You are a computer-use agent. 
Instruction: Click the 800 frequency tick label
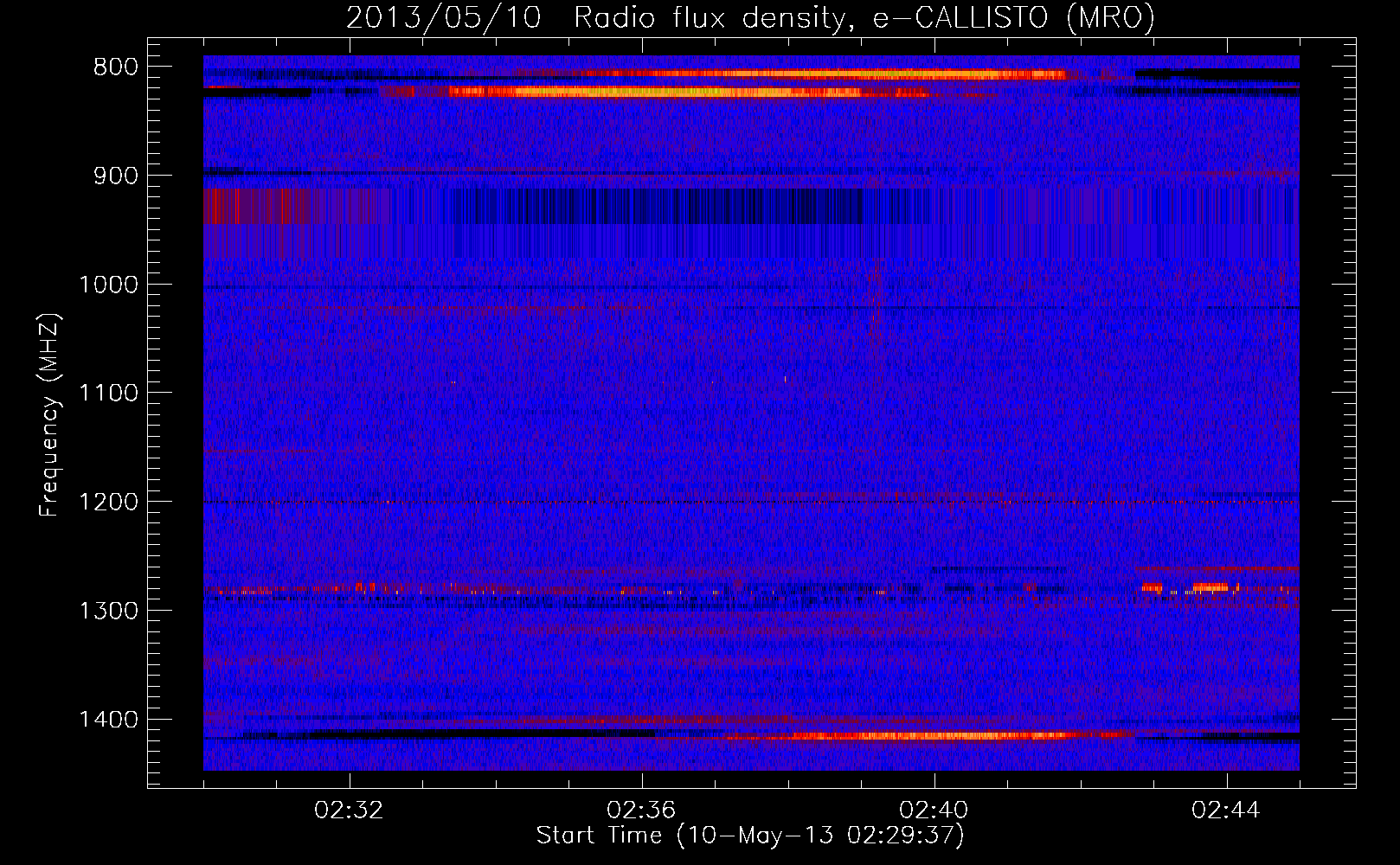click(115, 67)
